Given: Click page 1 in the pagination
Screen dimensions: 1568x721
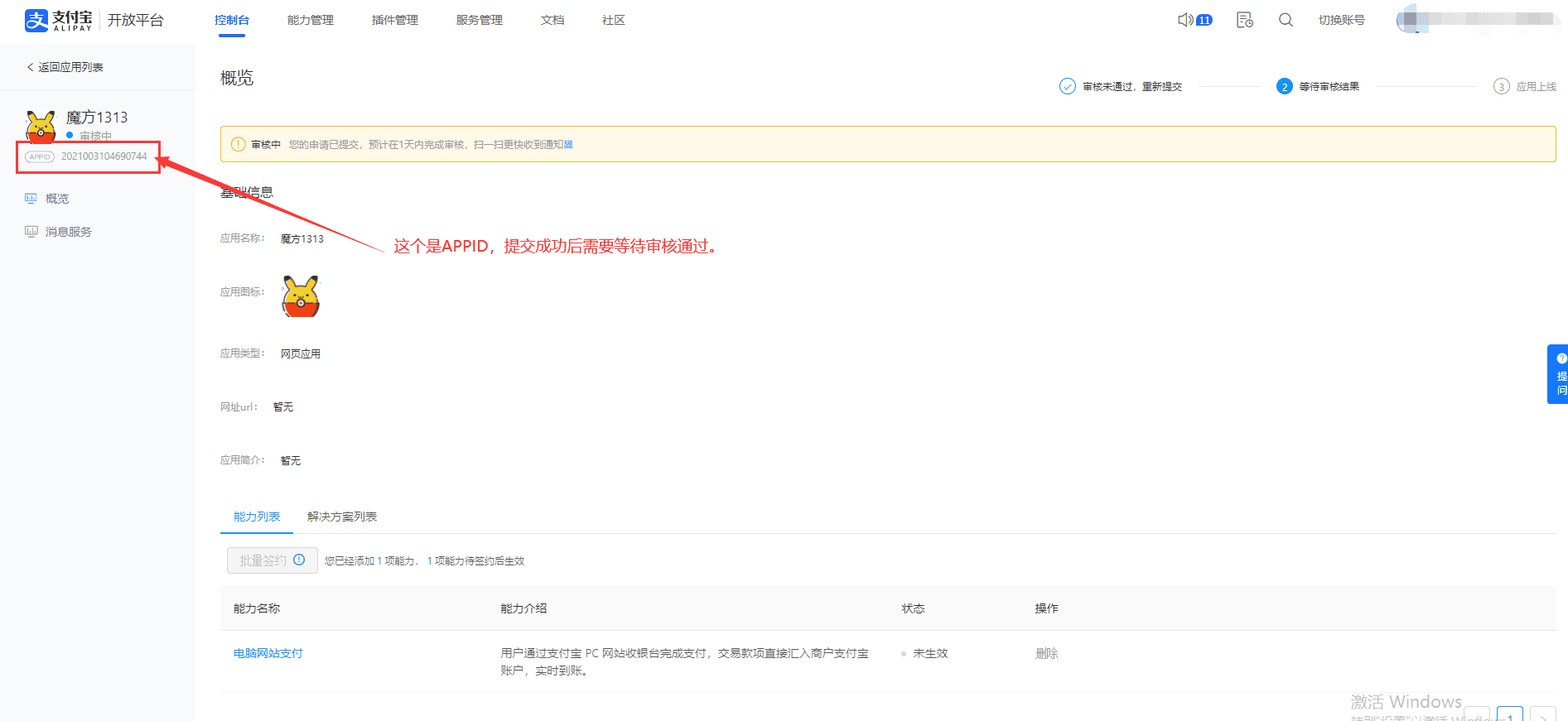Looking at the screenshot, I should pos(1510,715).
